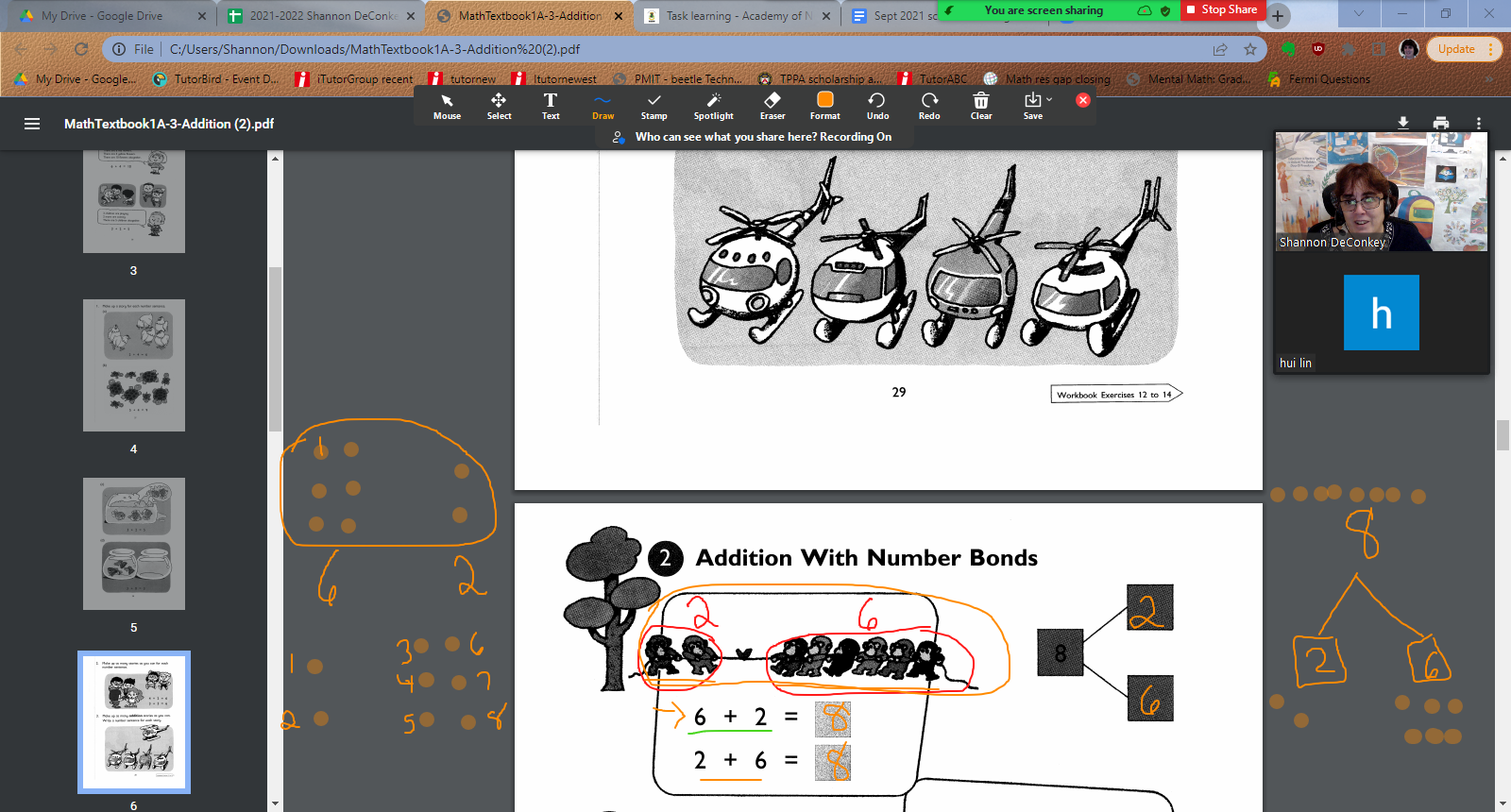Image resolution: width=1511 pixels, height=812 pixels.
Task: Open the Math res gap closing bookmark
Action: click(1047, 79)
